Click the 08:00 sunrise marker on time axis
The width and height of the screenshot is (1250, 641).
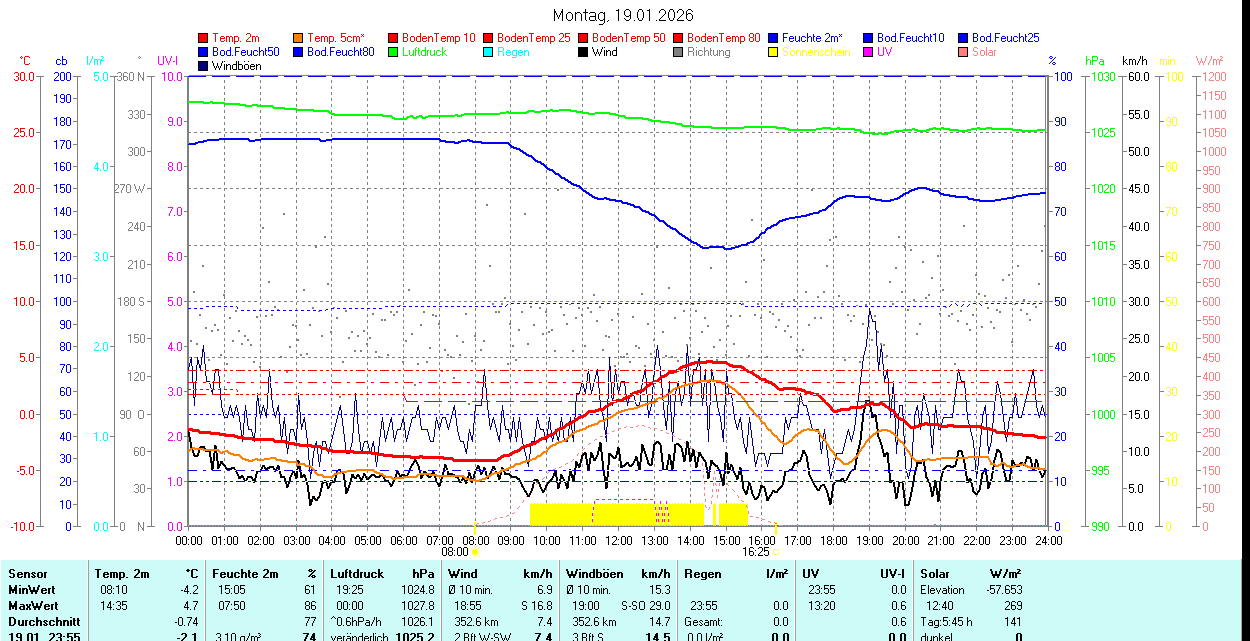pos(455,551)
